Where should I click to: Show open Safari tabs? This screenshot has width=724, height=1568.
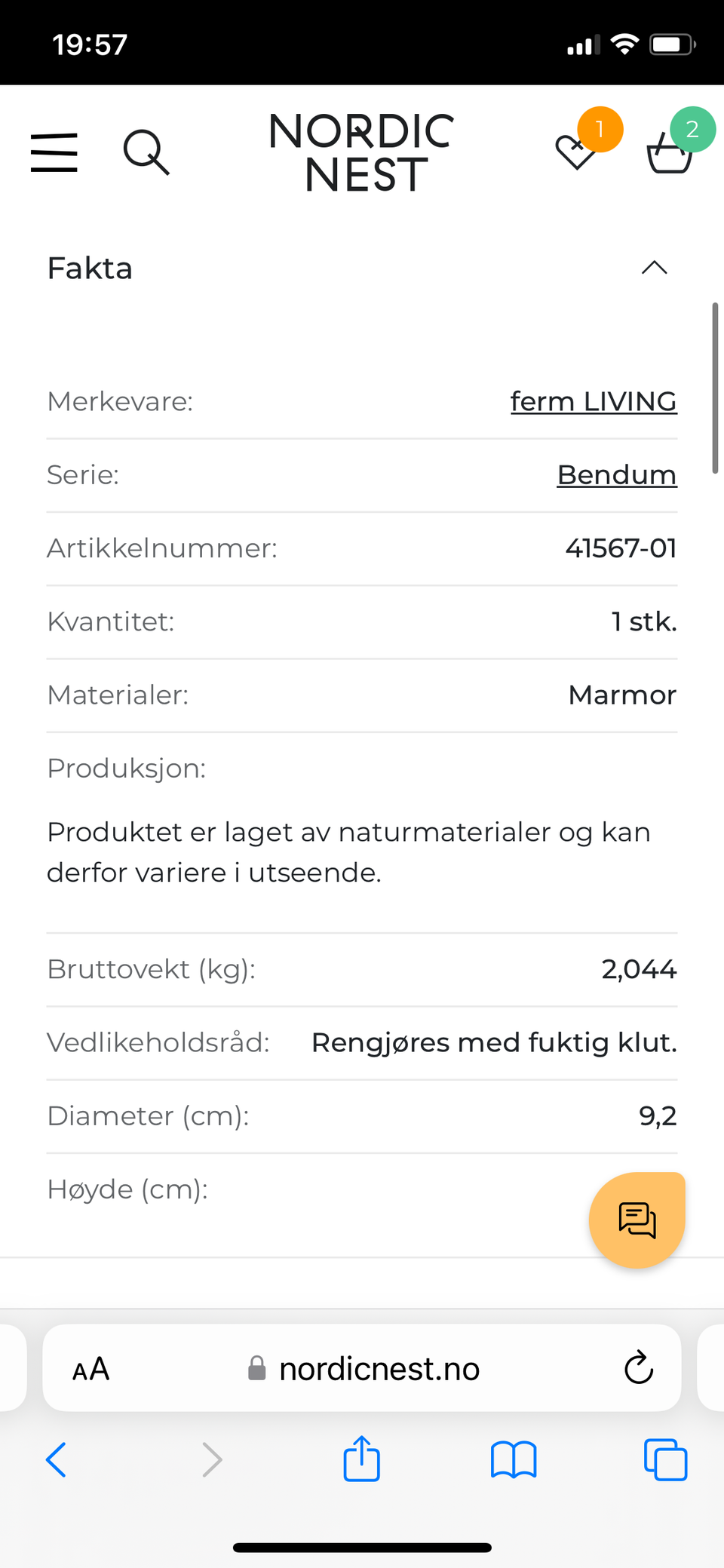pos(665,1459)
